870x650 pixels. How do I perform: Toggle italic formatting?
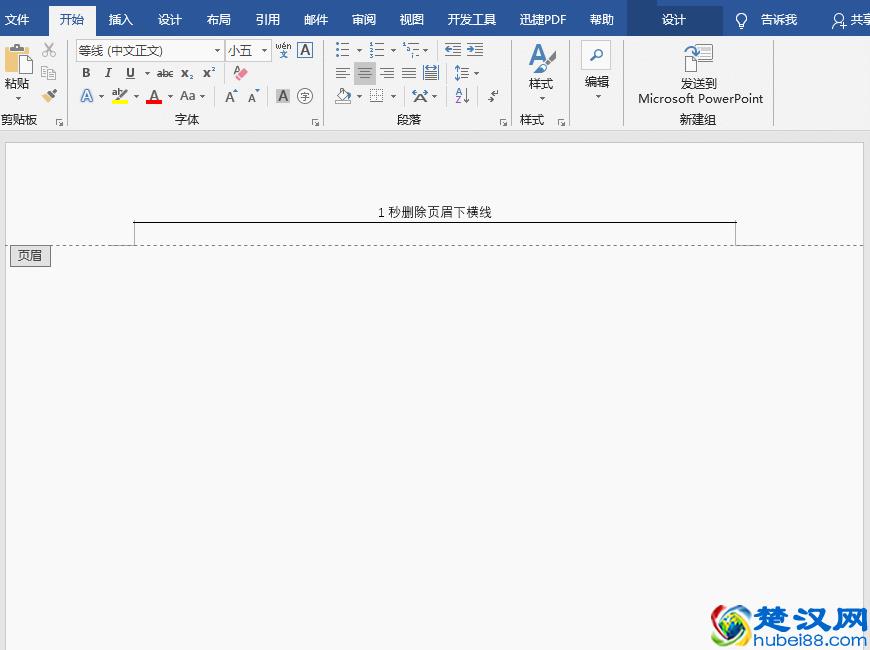[108, 73]
